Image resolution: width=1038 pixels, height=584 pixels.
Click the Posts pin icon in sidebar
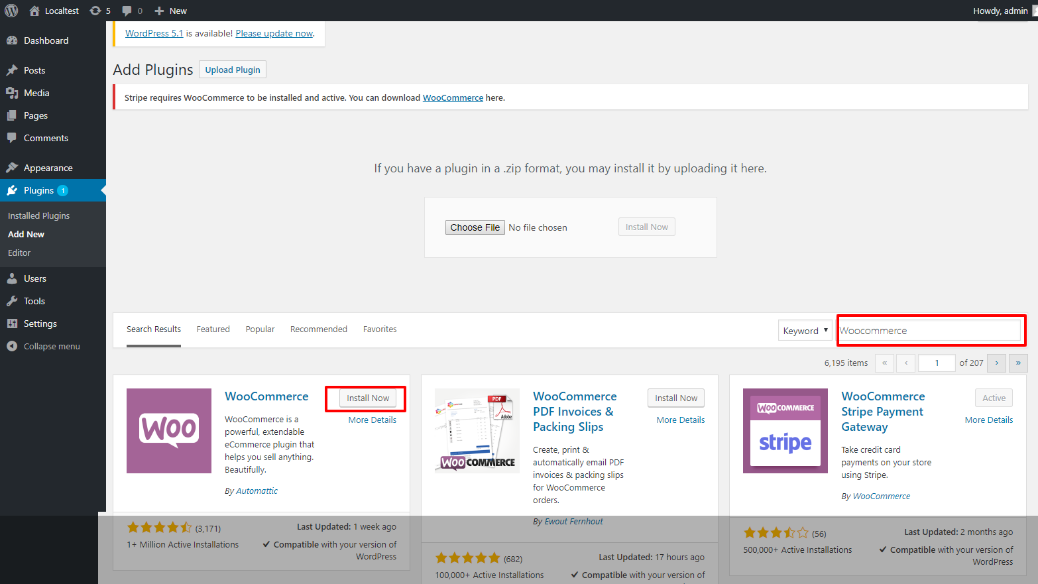click(x=12, y=70)
